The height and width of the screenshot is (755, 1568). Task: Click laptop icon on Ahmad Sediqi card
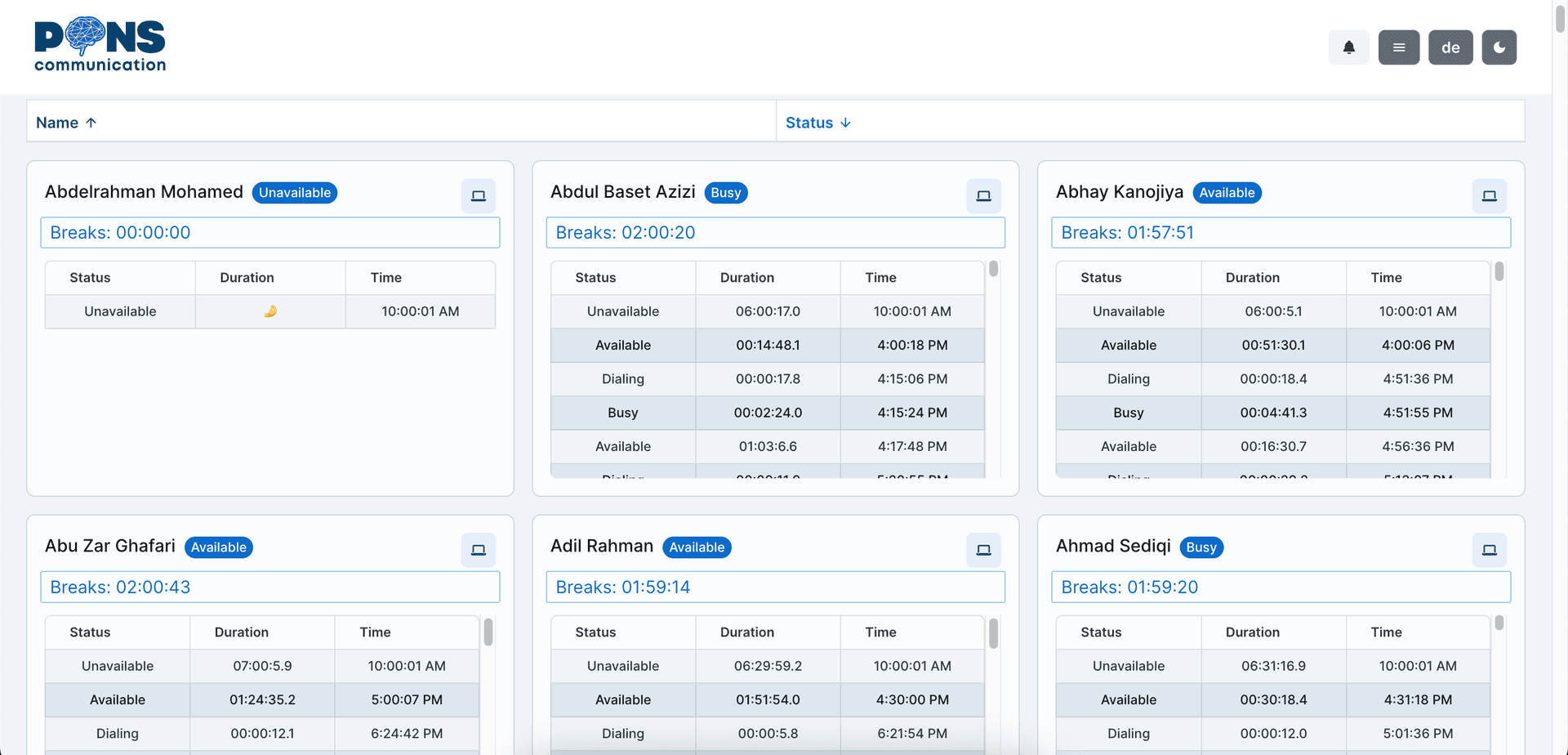click(1489, 550)
